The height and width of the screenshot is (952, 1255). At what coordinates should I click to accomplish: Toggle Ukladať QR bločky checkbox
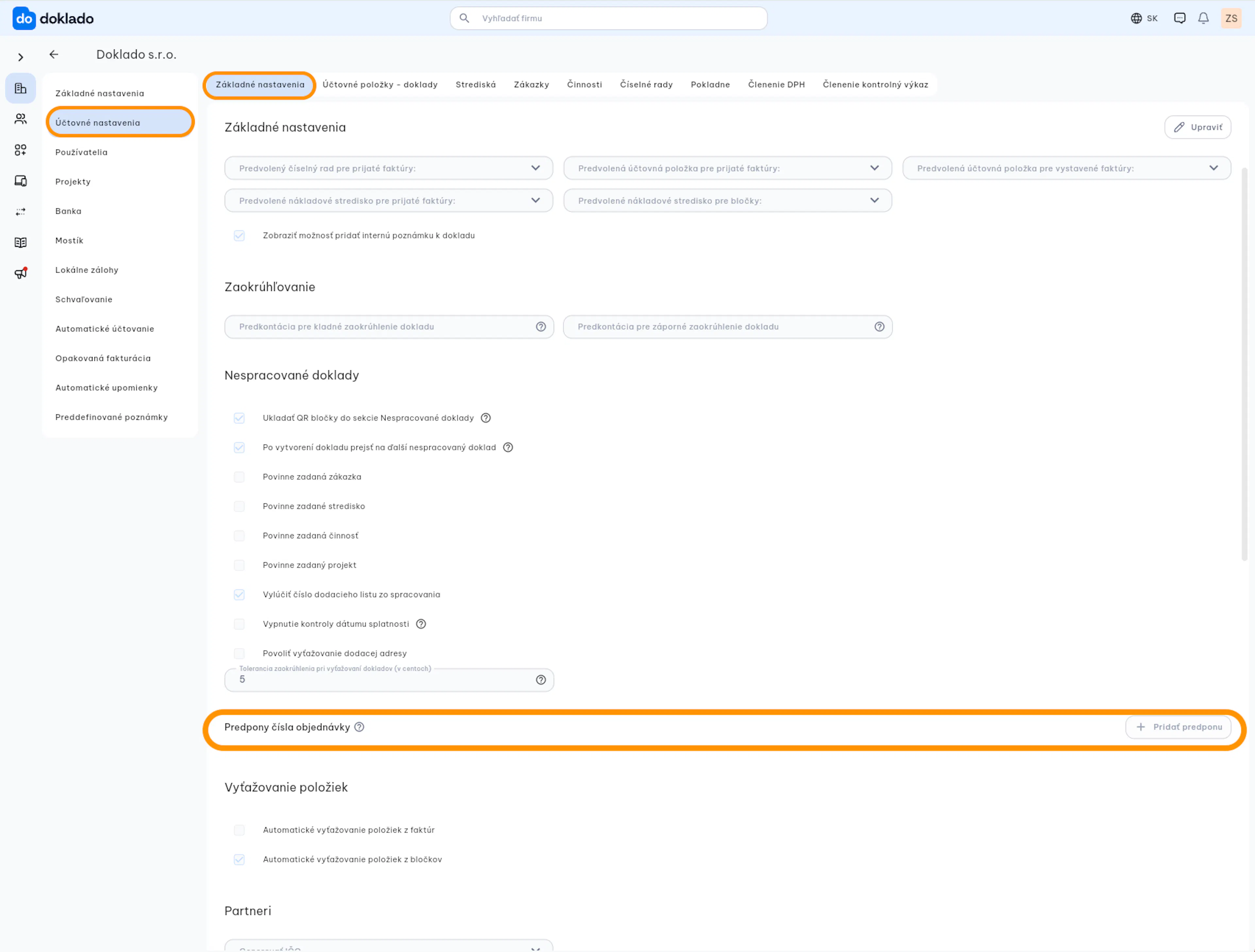point(240,418)
